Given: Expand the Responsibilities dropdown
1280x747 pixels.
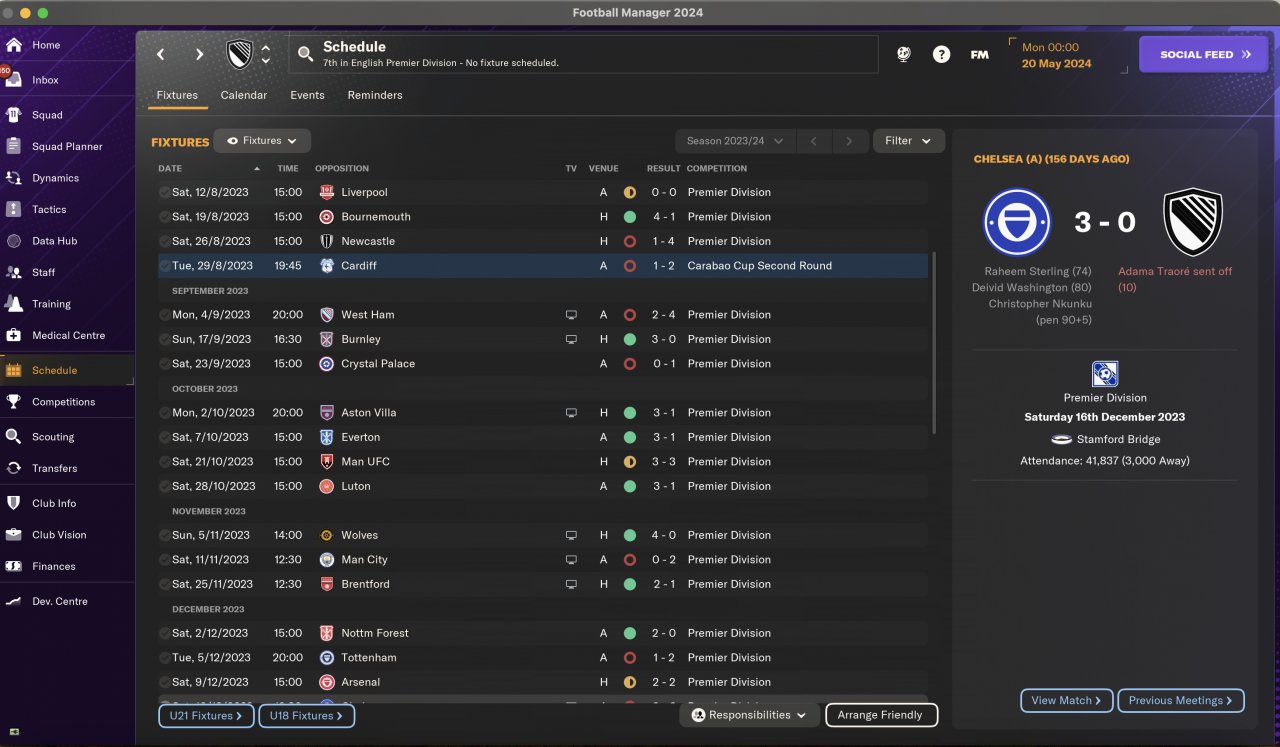Looking at the screenshot, I should coord(750,715).
